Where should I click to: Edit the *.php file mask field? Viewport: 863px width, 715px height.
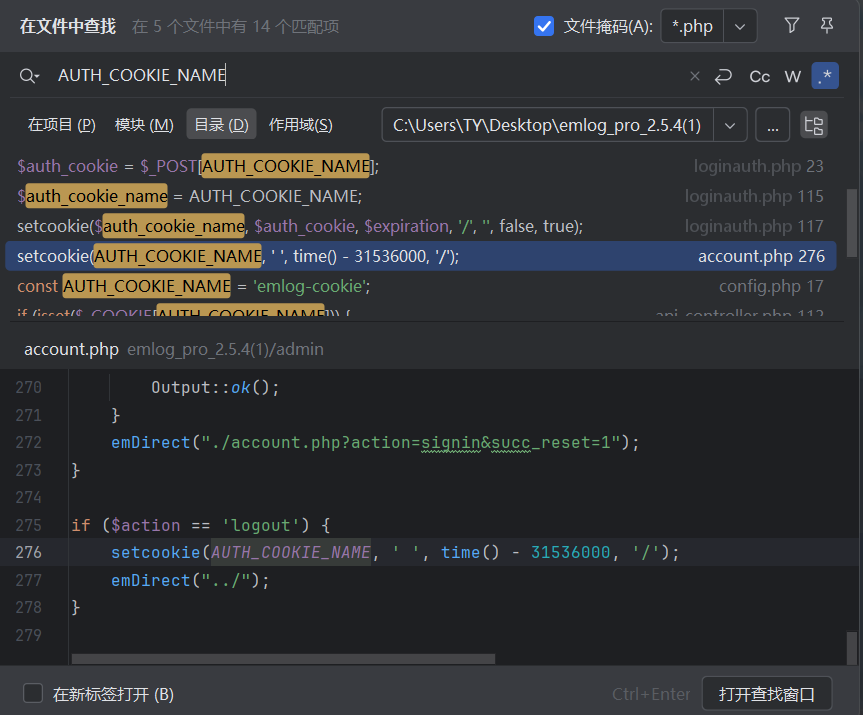(692, 26)
